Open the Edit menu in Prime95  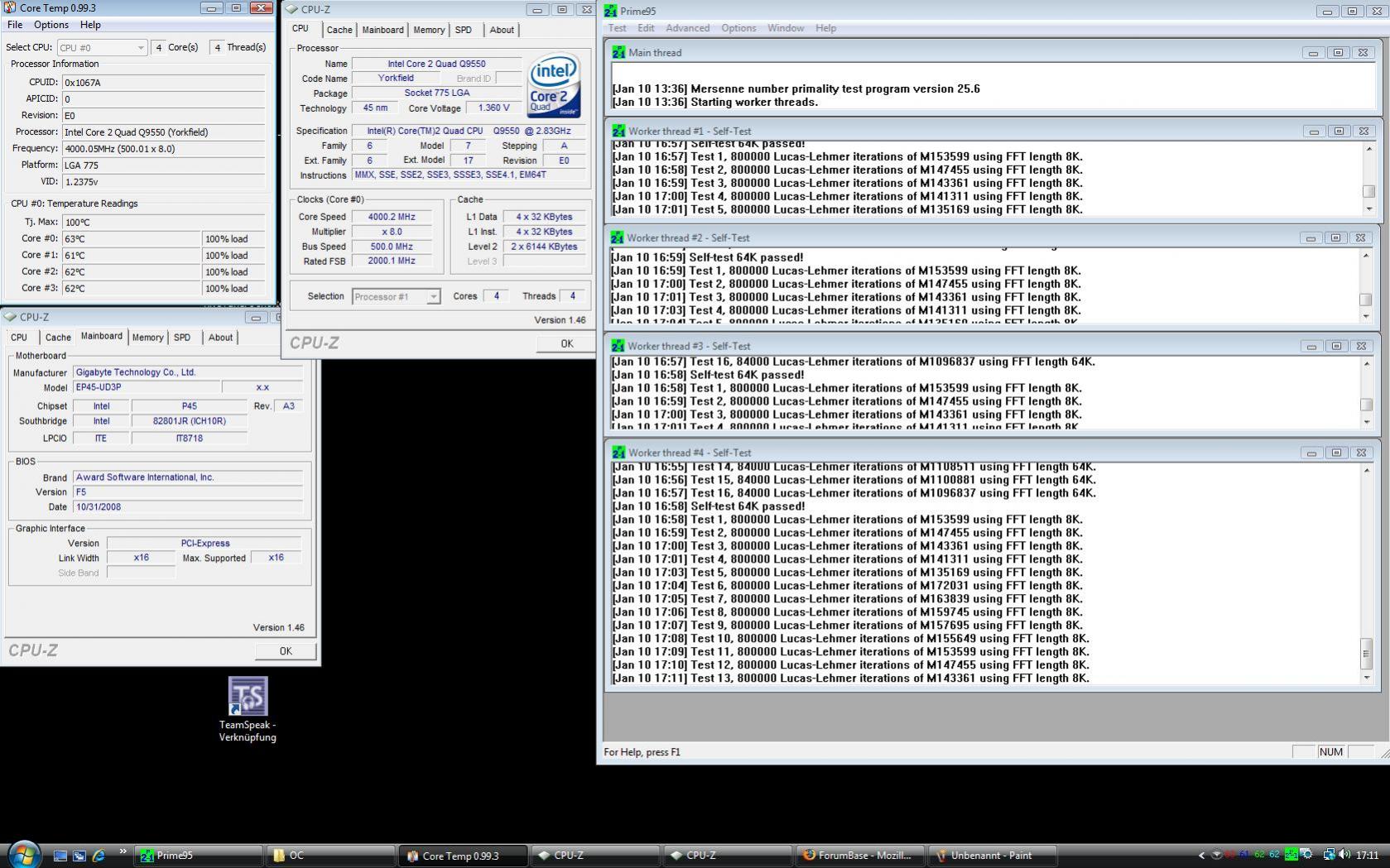646,28
